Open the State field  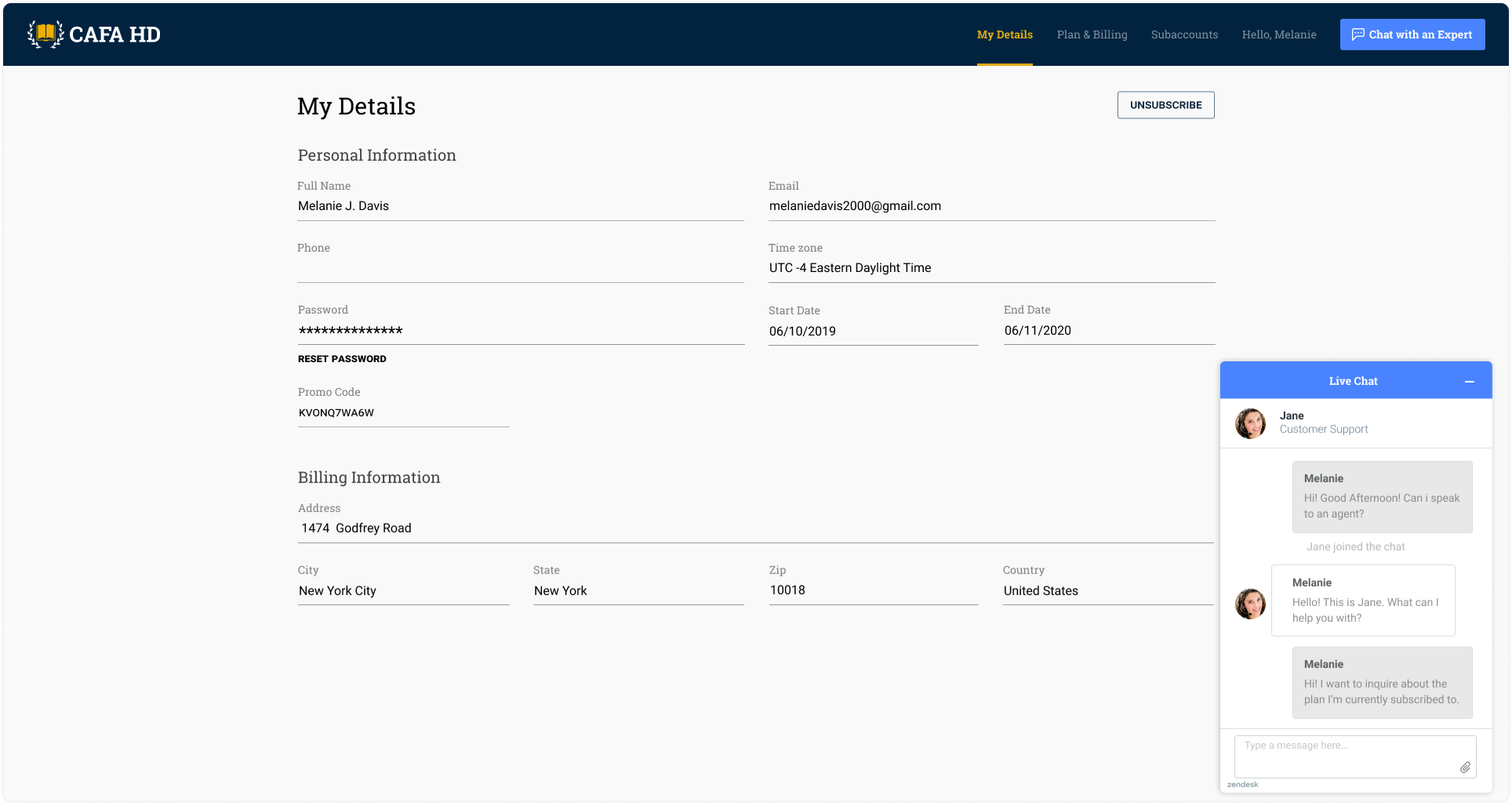[638, 591]
